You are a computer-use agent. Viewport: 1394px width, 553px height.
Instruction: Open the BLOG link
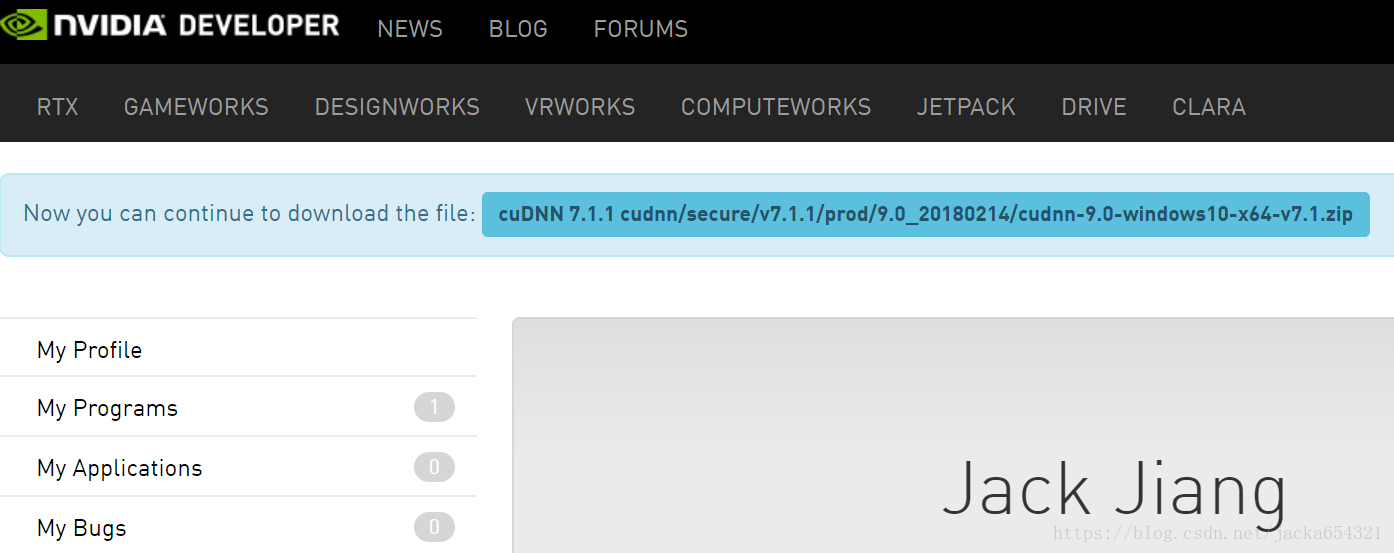coord(518,29)
